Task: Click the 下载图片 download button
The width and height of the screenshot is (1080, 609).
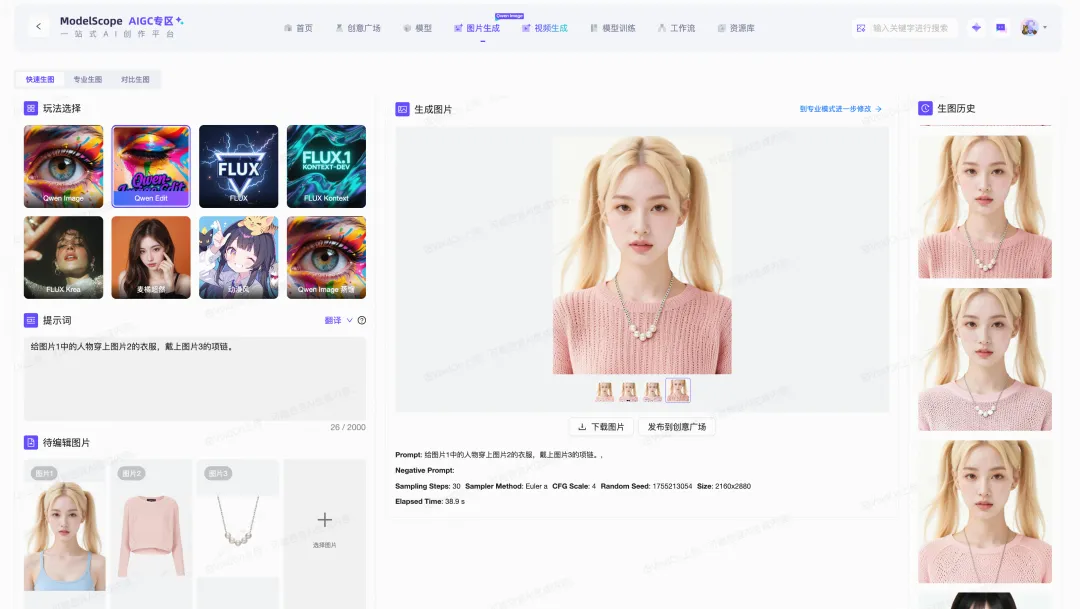Action: 601,427
